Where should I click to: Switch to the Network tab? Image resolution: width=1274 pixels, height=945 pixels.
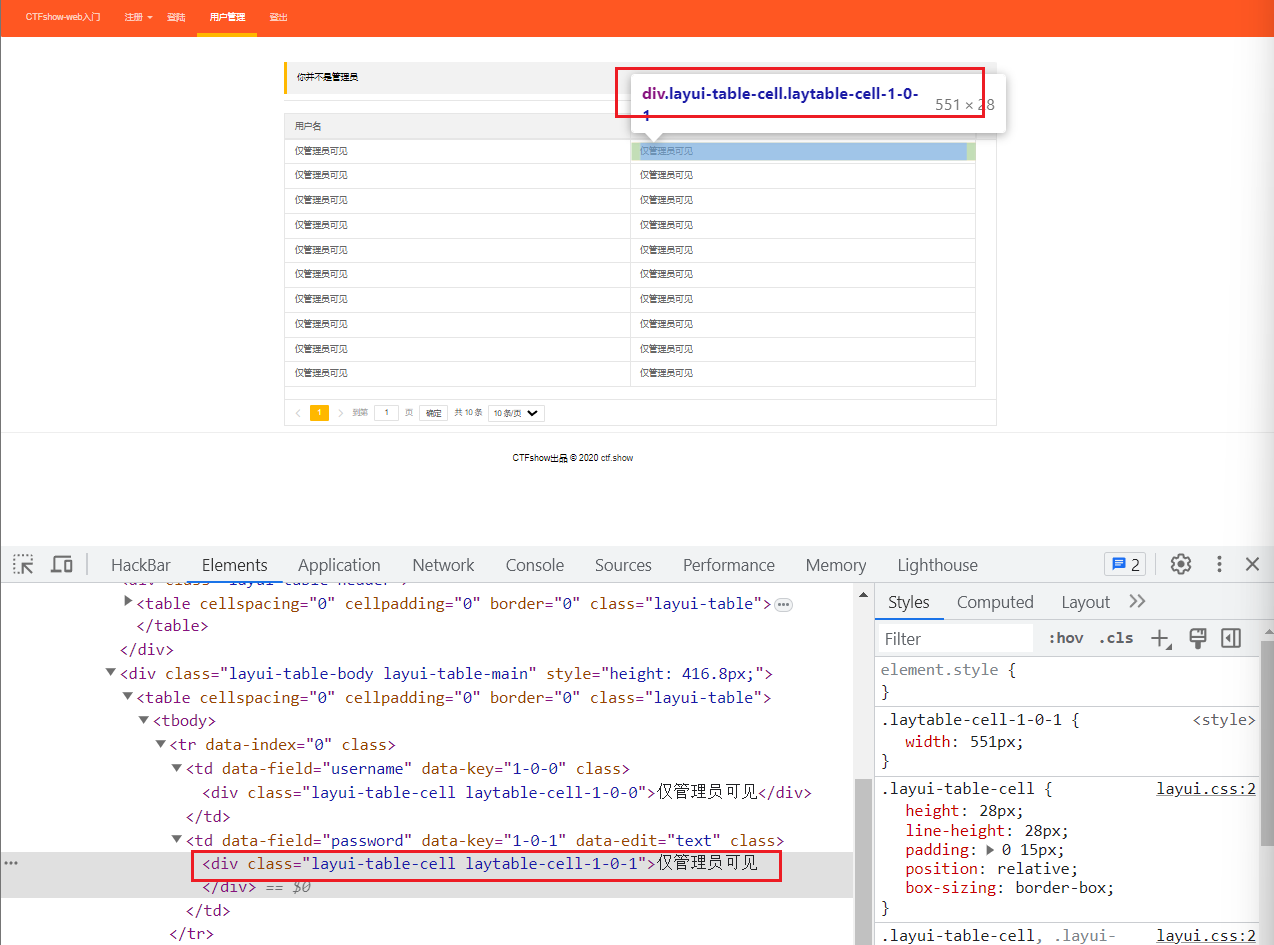click(443, 565)
